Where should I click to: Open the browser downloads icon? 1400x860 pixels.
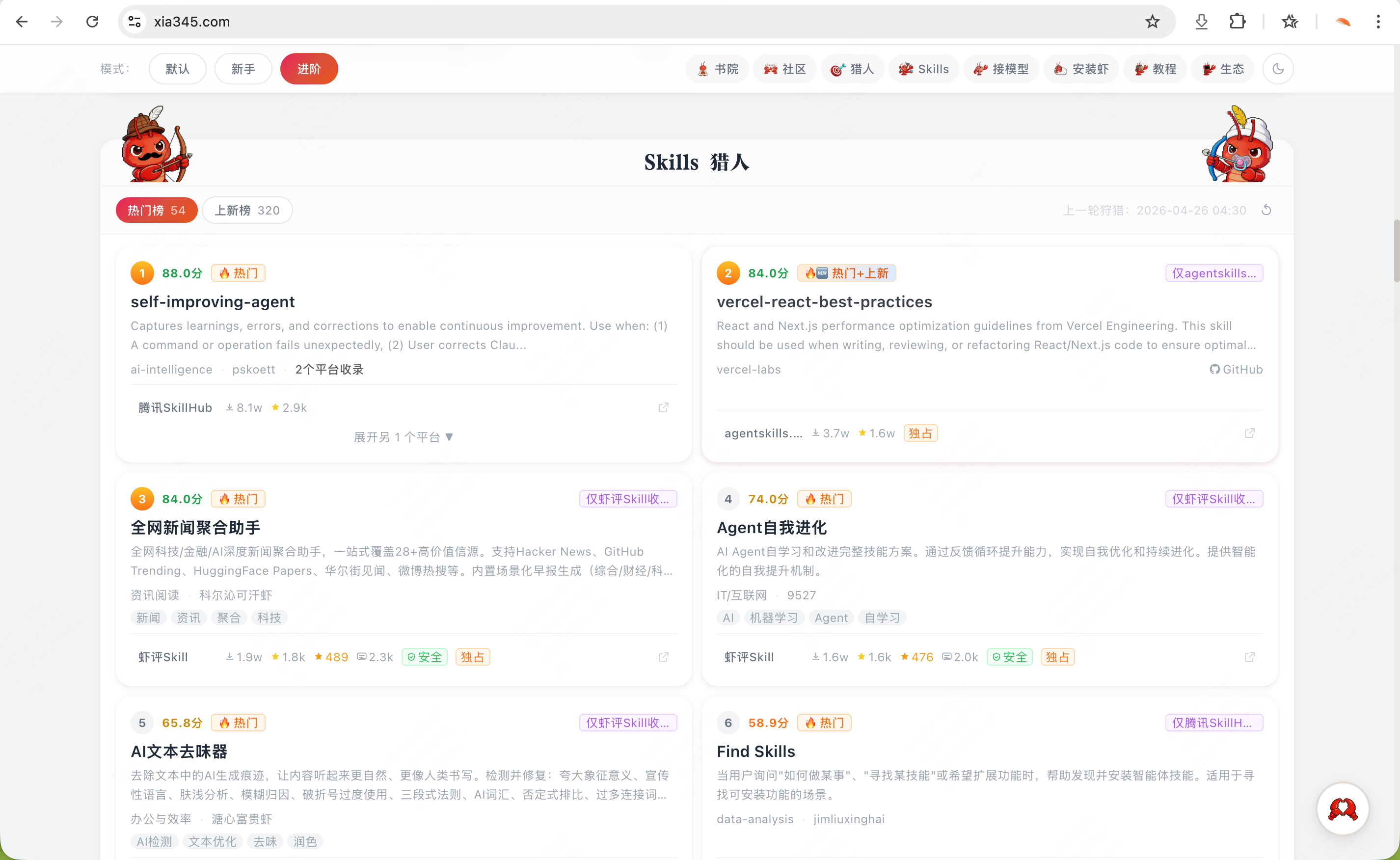click(x=1201, y=22)
